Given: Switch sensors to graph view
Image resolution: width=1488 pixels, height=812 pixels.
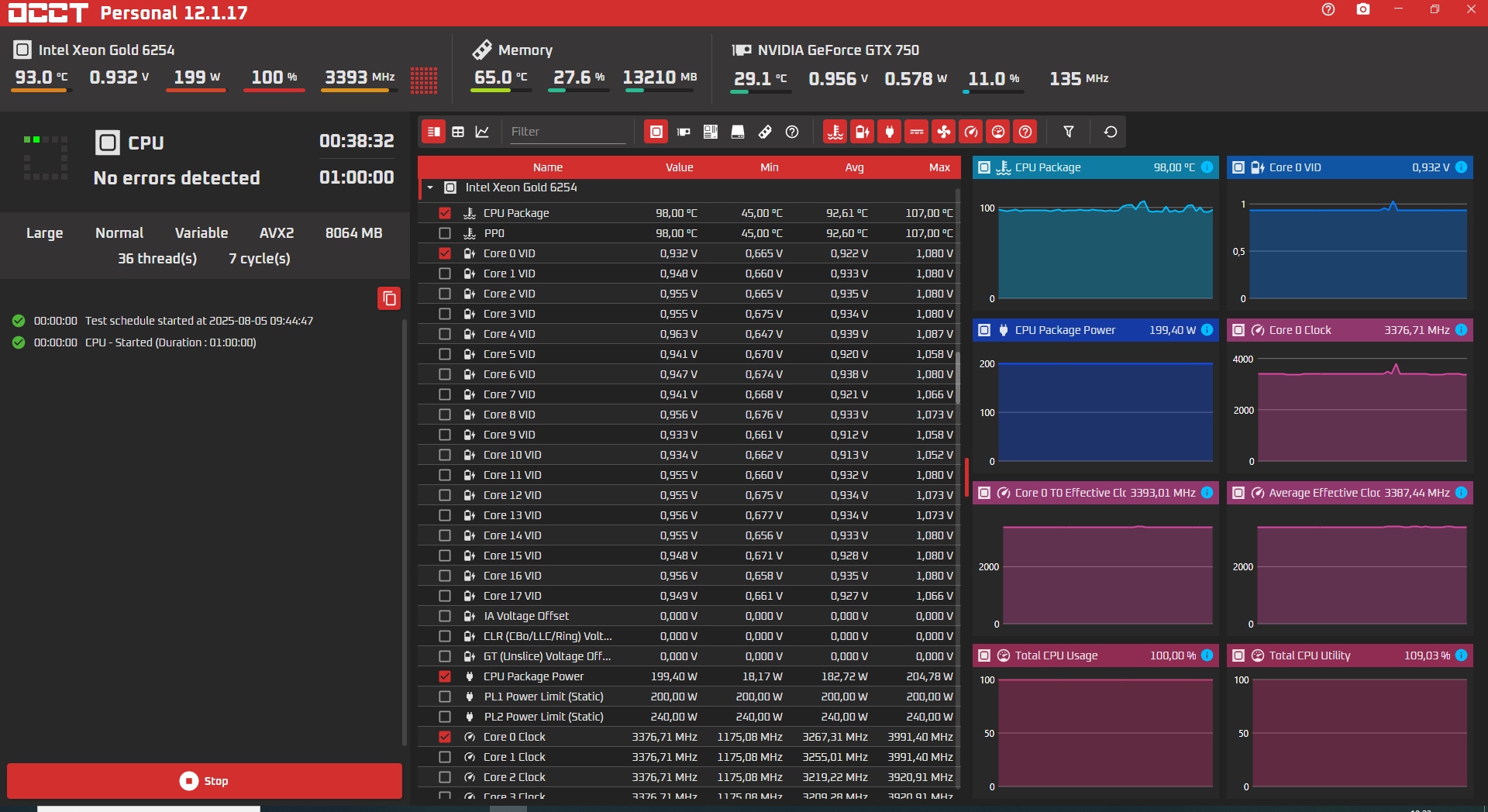Looking at the screenshot, I should (482, 132).
